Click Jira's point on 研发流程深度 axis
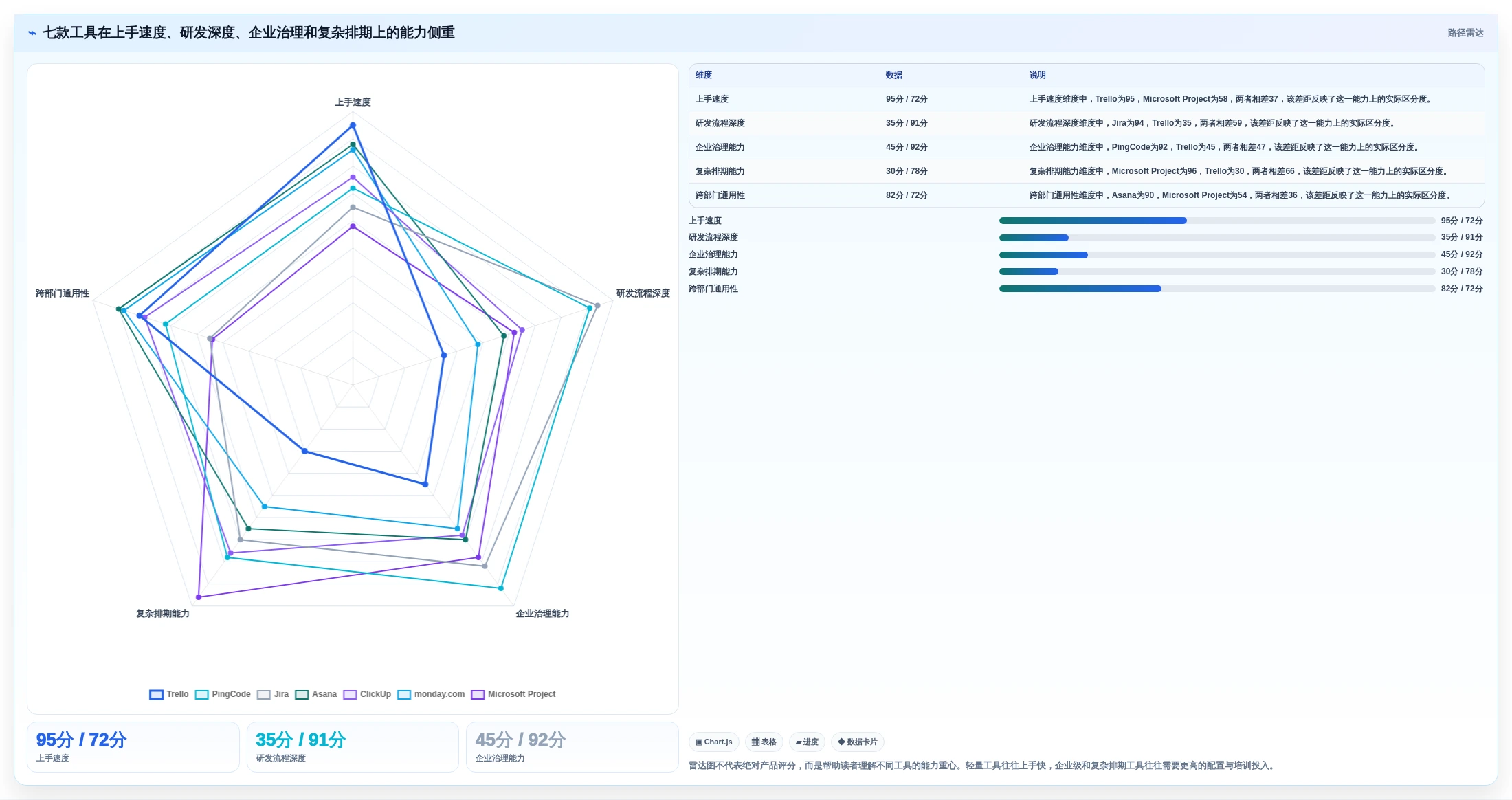 click(597, 305)
